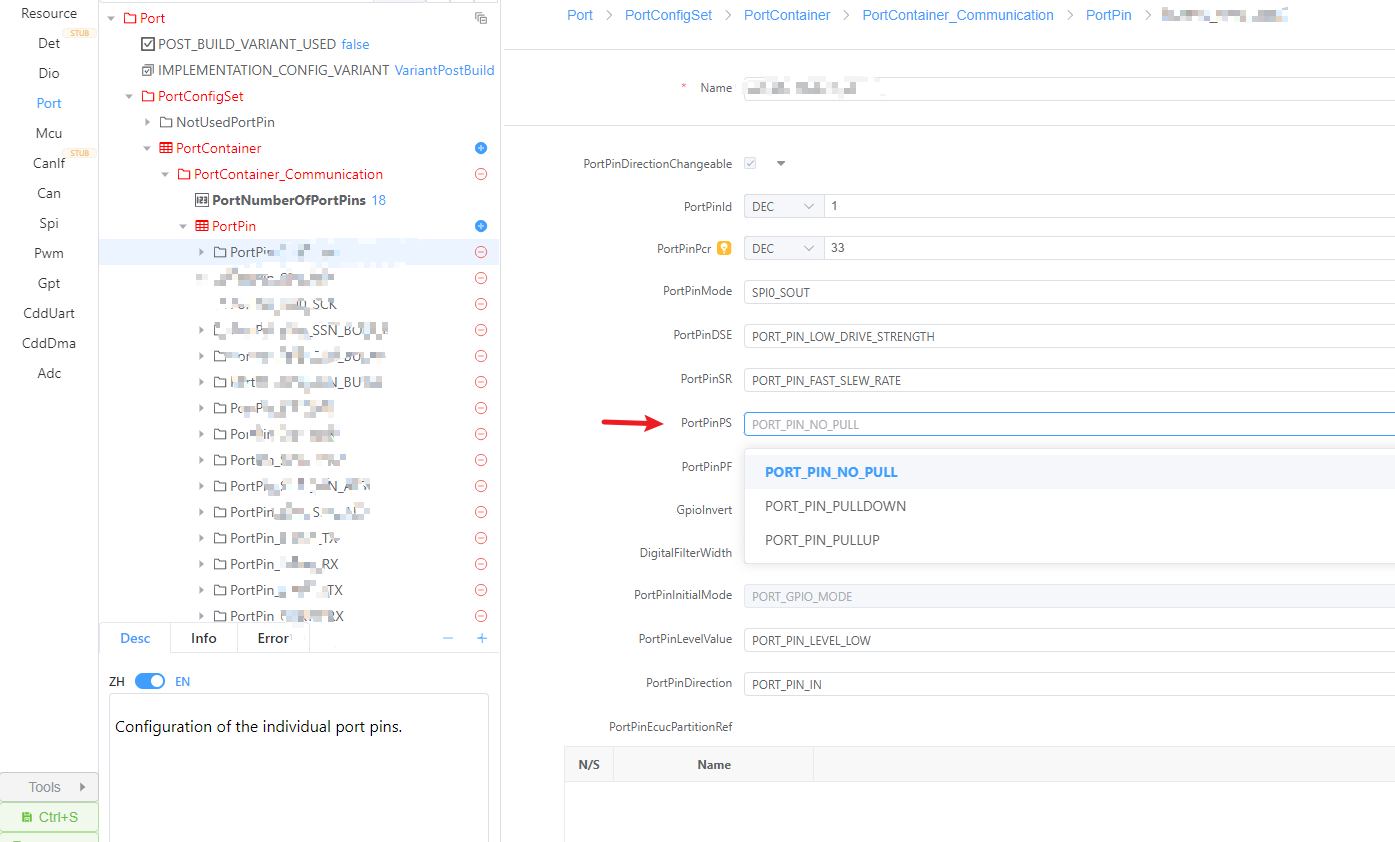Open the PortPinId DEC format dropdown
1395x842 pixels.
(783, 206)
